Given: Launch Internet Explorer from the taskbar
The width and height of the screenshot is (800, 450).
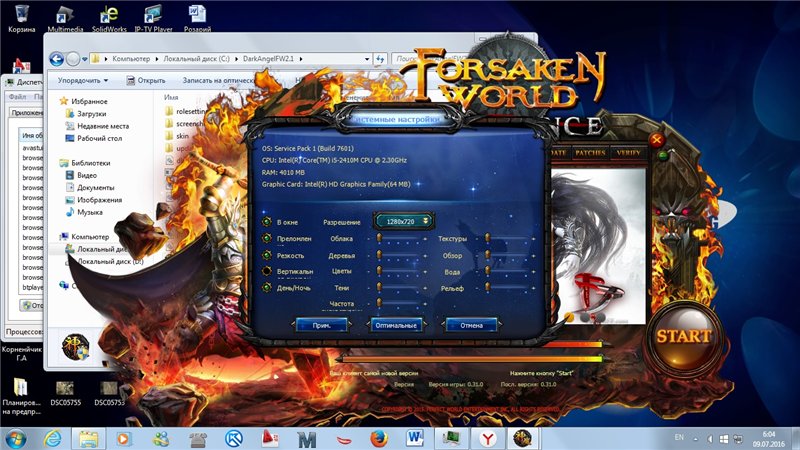Looking at the screenshot, I should tap(52, 439).
